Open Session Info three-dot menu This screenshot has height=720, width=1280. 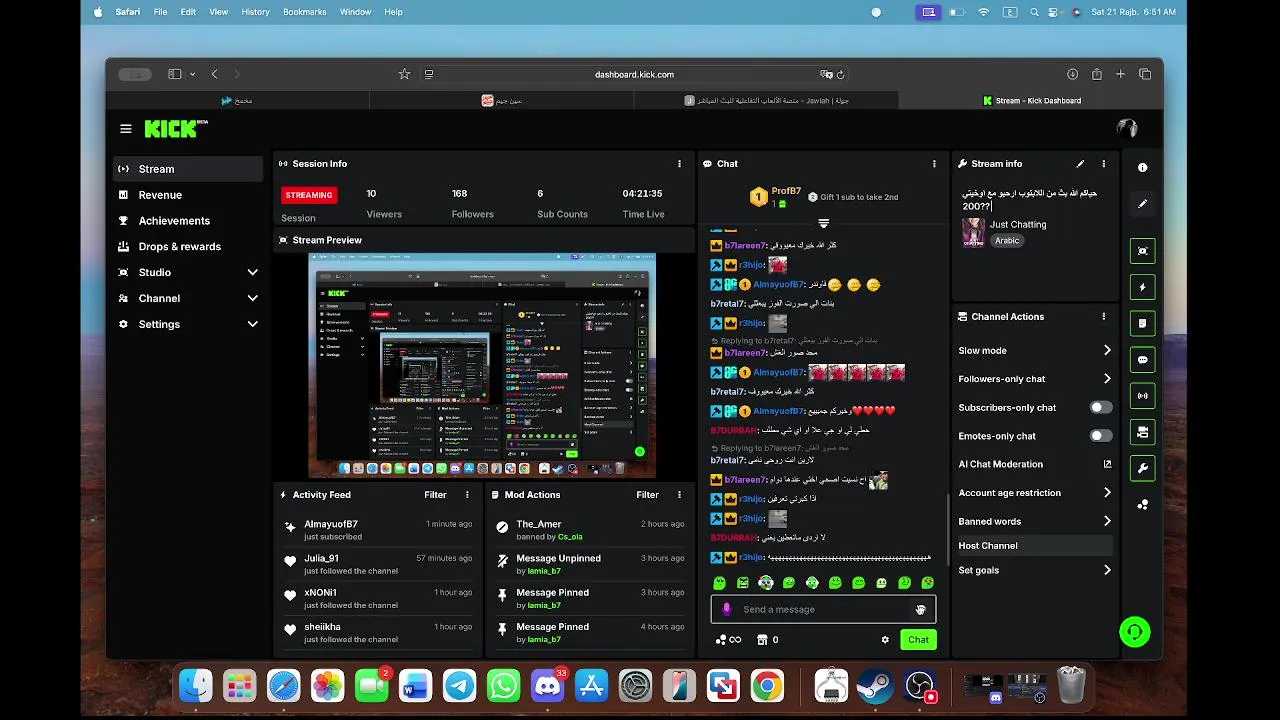[679, 164]
